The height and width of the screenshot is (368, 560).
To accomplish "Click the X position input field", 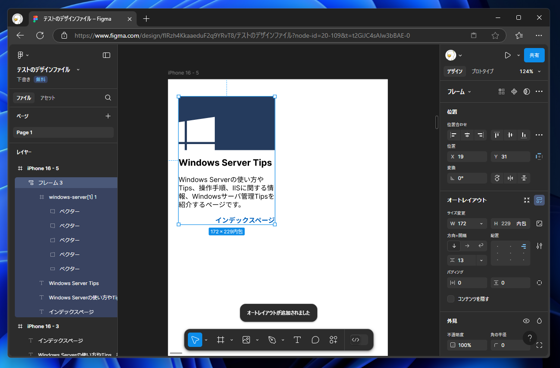I will pos(467,156).
